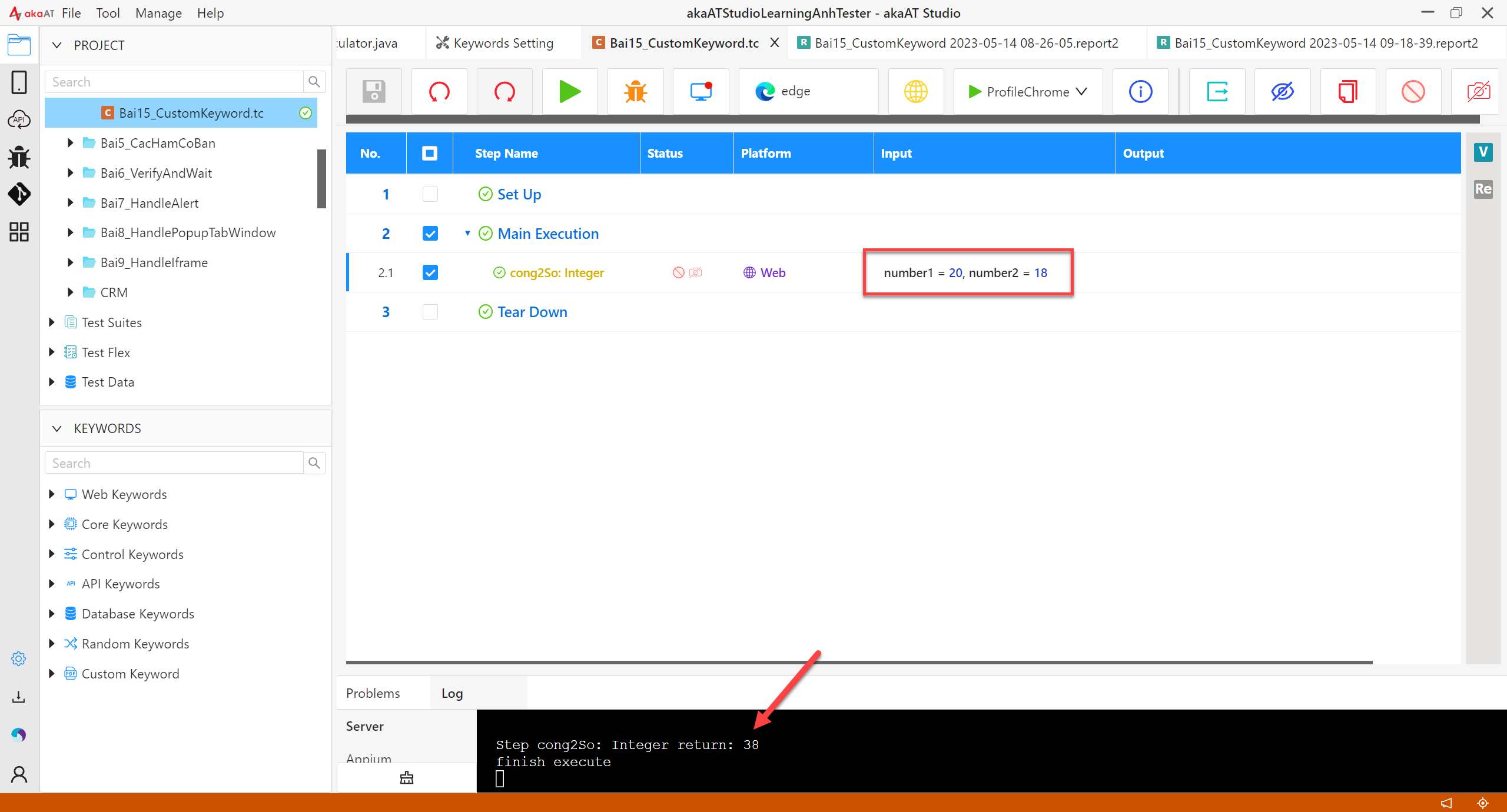The height and width of the screenshot is (812, 1507).
Task: Open the bug sidebar icon
Action: (19, 157)
